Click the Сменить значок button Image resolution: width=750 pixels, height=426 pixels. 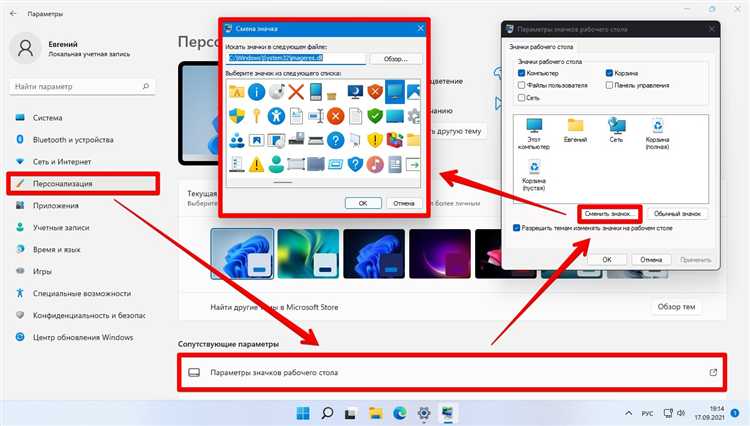[x=609, y=214]
